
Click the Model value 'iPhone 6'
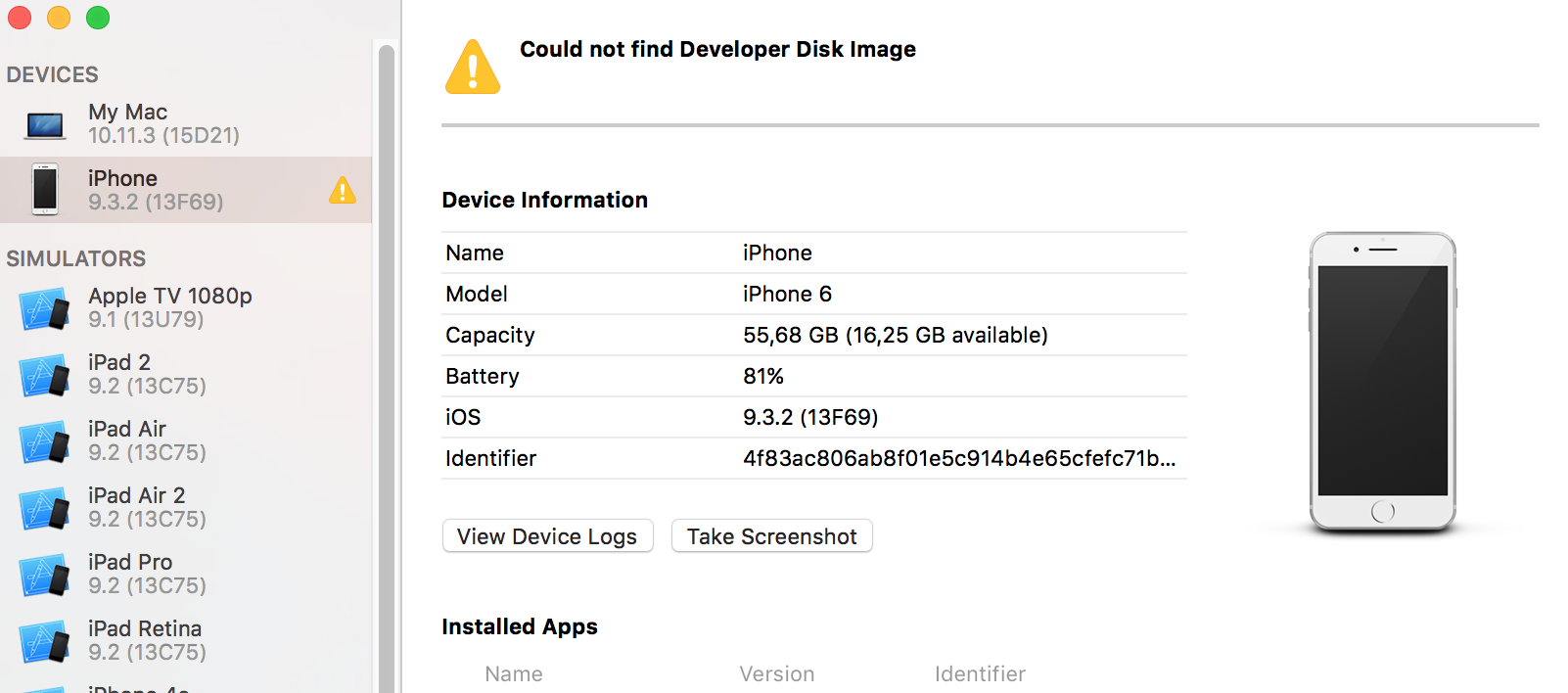787,294
